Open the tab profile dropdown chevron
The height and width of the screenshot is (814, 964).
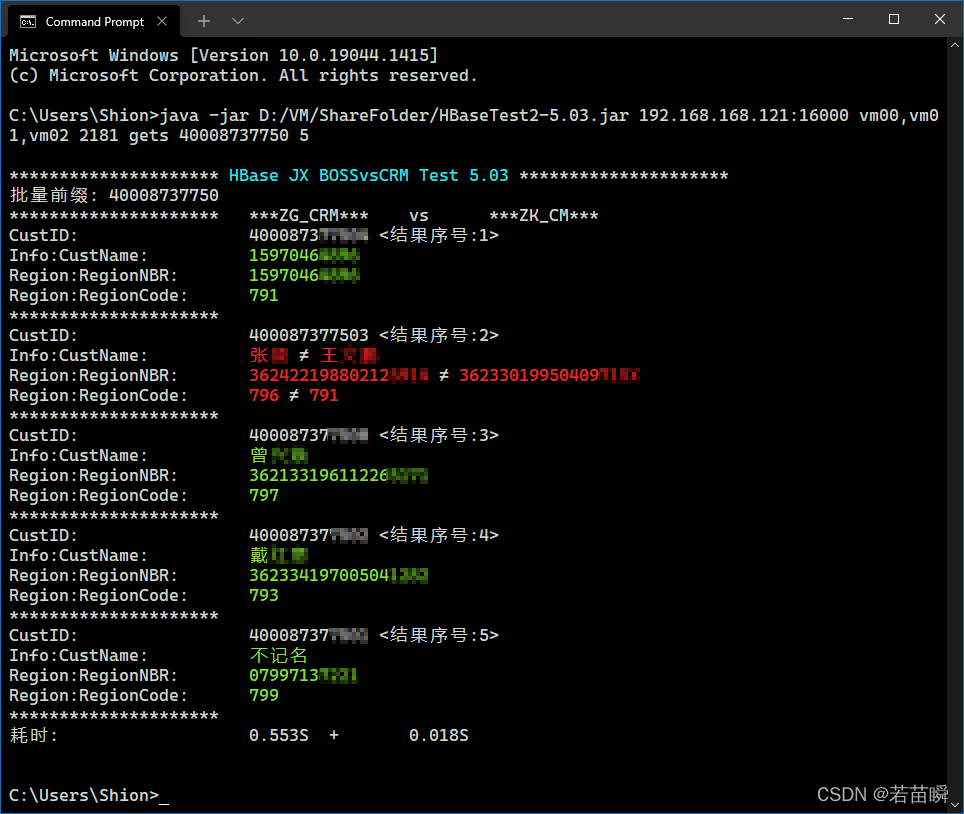[238, 22]
